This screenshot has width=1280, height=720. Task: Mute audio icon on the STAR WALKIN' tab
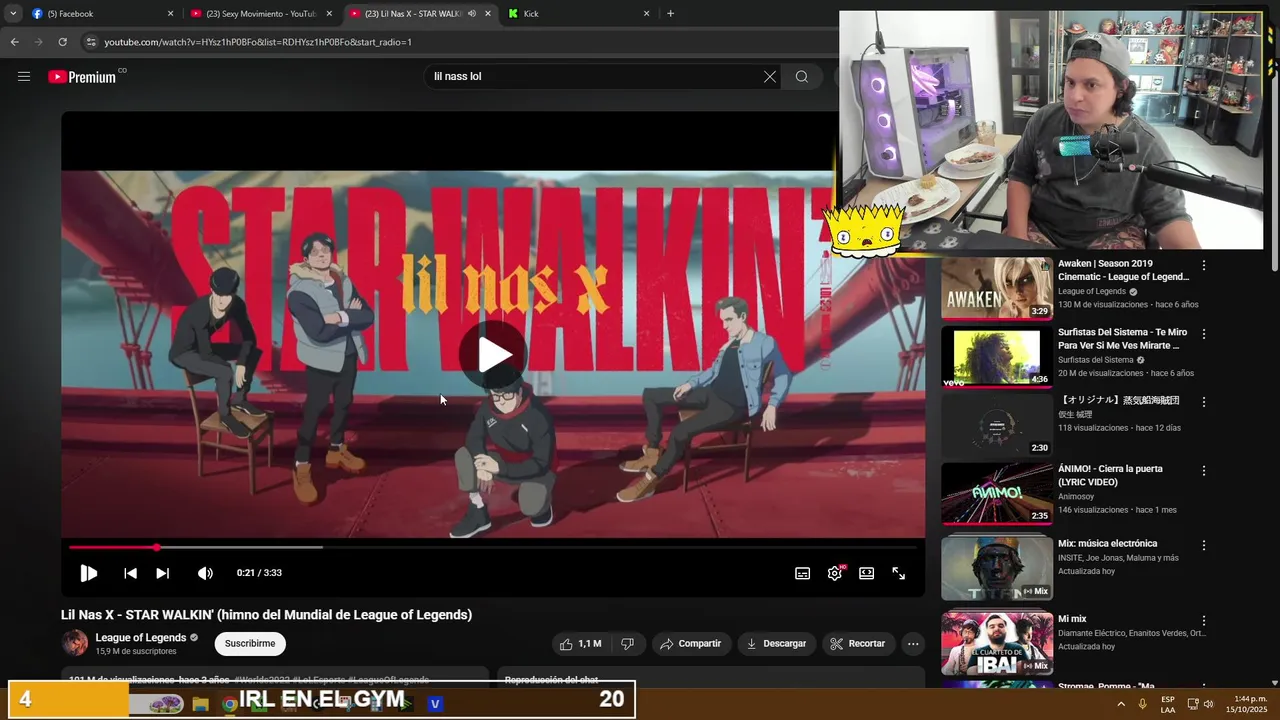pyautogui.click(x=471, y=13)
